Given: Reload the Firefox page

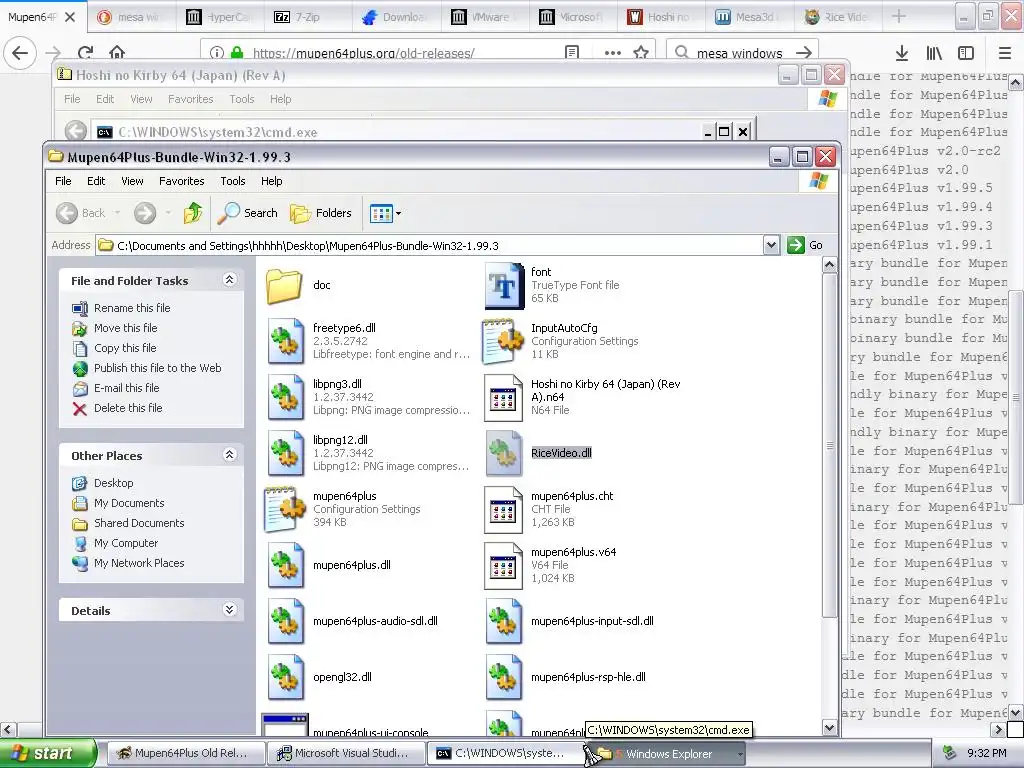Looking at the screenshot, I should [86, 52].
